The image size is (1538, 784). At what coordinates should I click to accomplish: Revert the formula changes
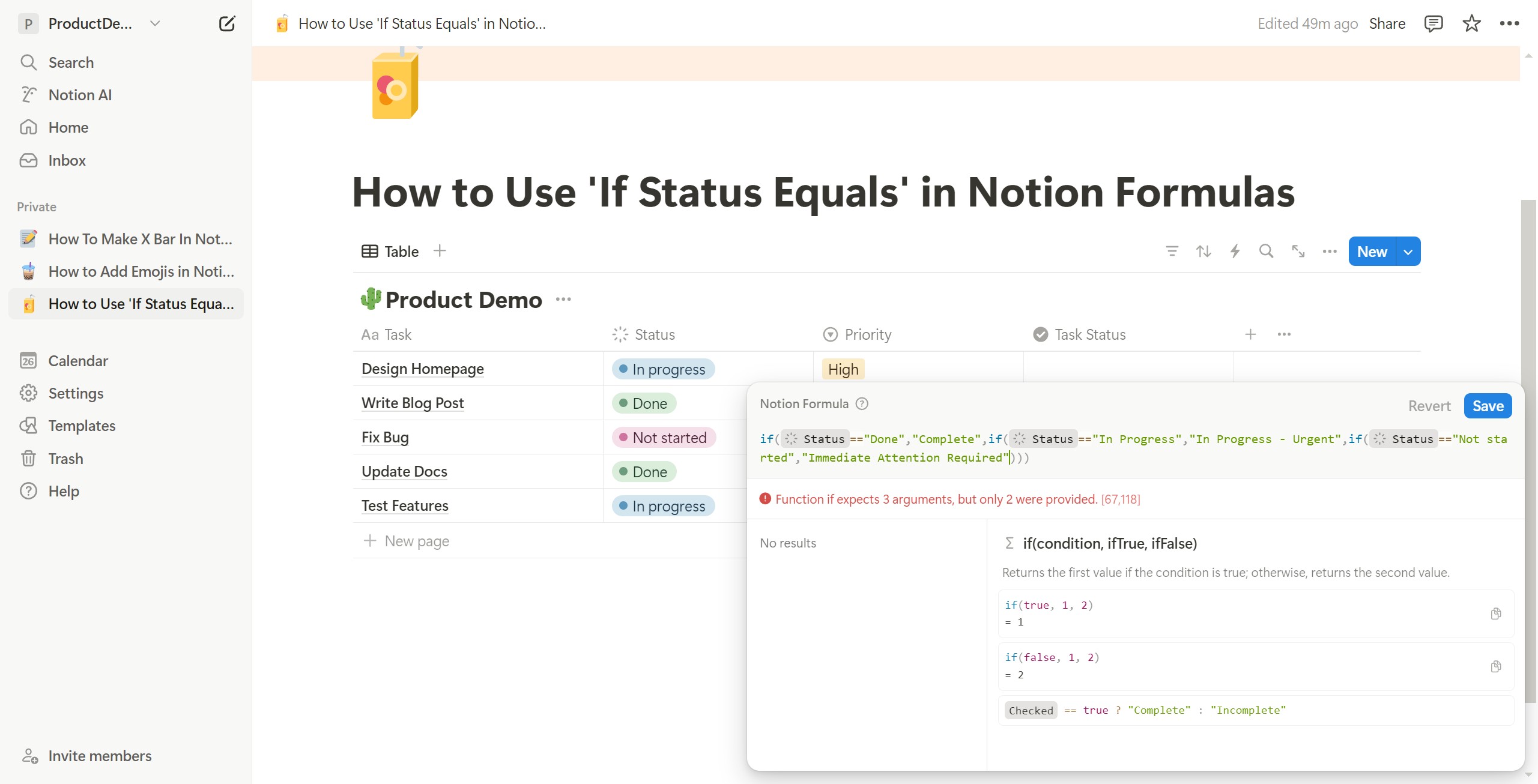1429,406
